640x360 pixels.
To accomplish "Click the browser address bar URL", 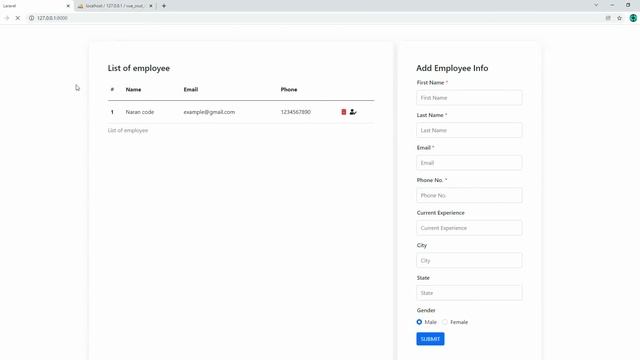I will [x=52, y=18].
